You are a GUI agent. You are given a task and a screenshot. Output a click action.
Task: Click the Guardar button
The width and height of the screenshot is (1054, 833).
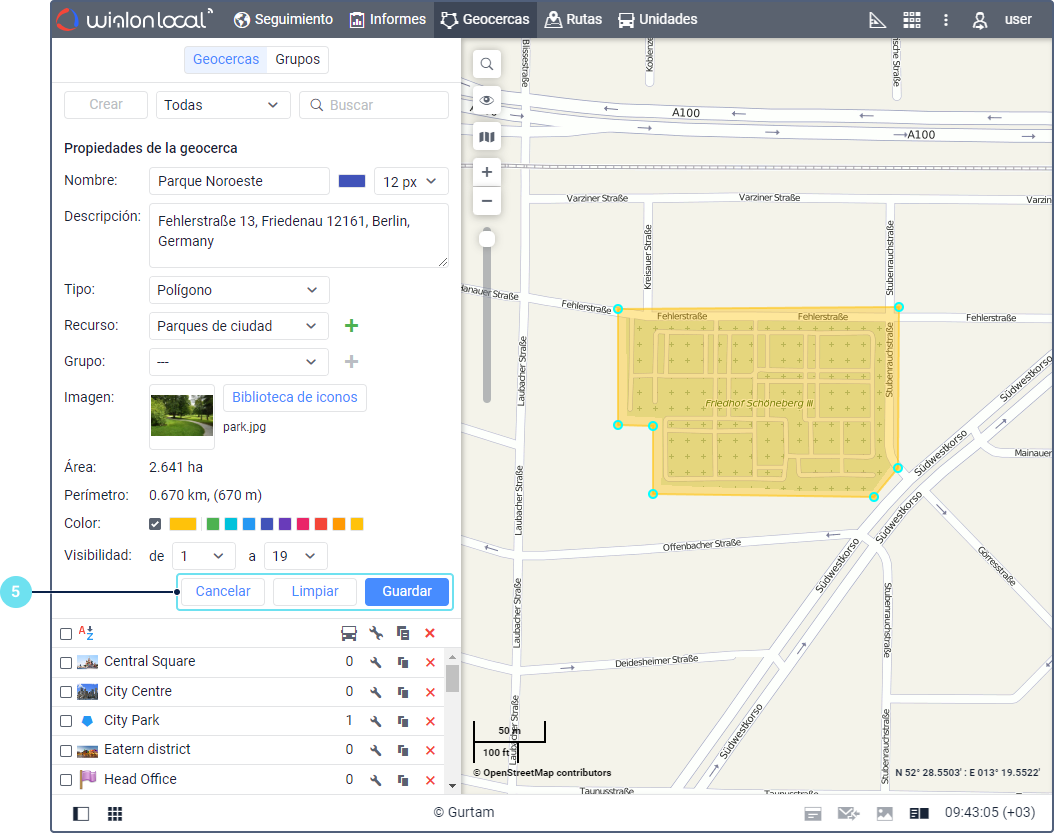(x=407, y=592)
